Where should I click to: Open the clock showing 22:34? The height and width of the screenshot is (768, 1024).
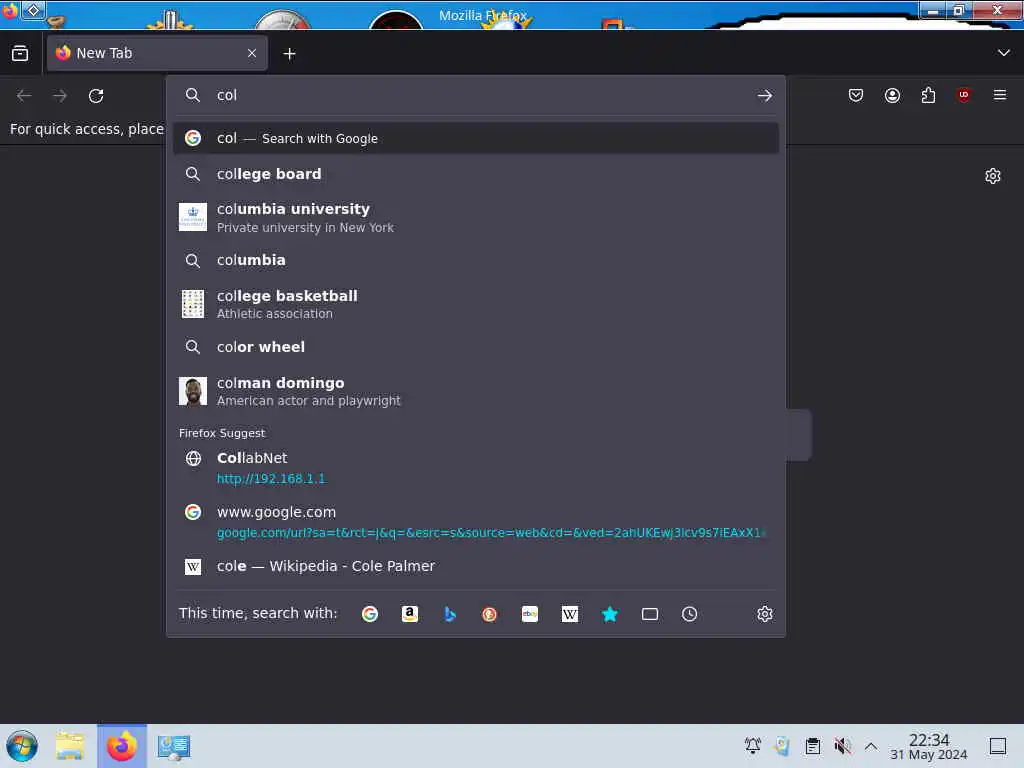point(929,746)
